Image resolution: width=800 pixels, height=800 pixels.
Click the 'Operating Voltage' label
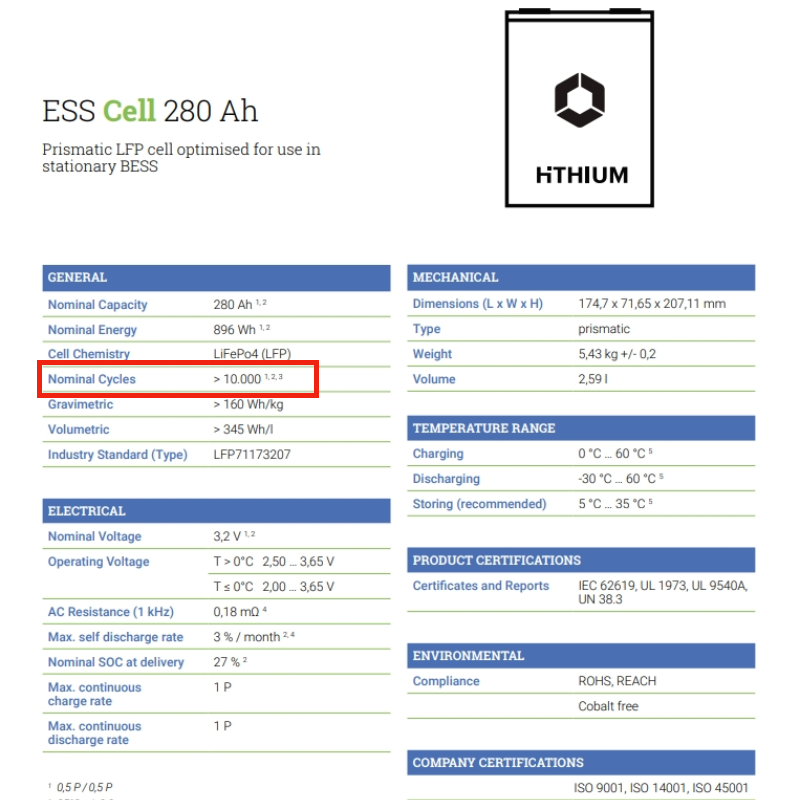98,561
